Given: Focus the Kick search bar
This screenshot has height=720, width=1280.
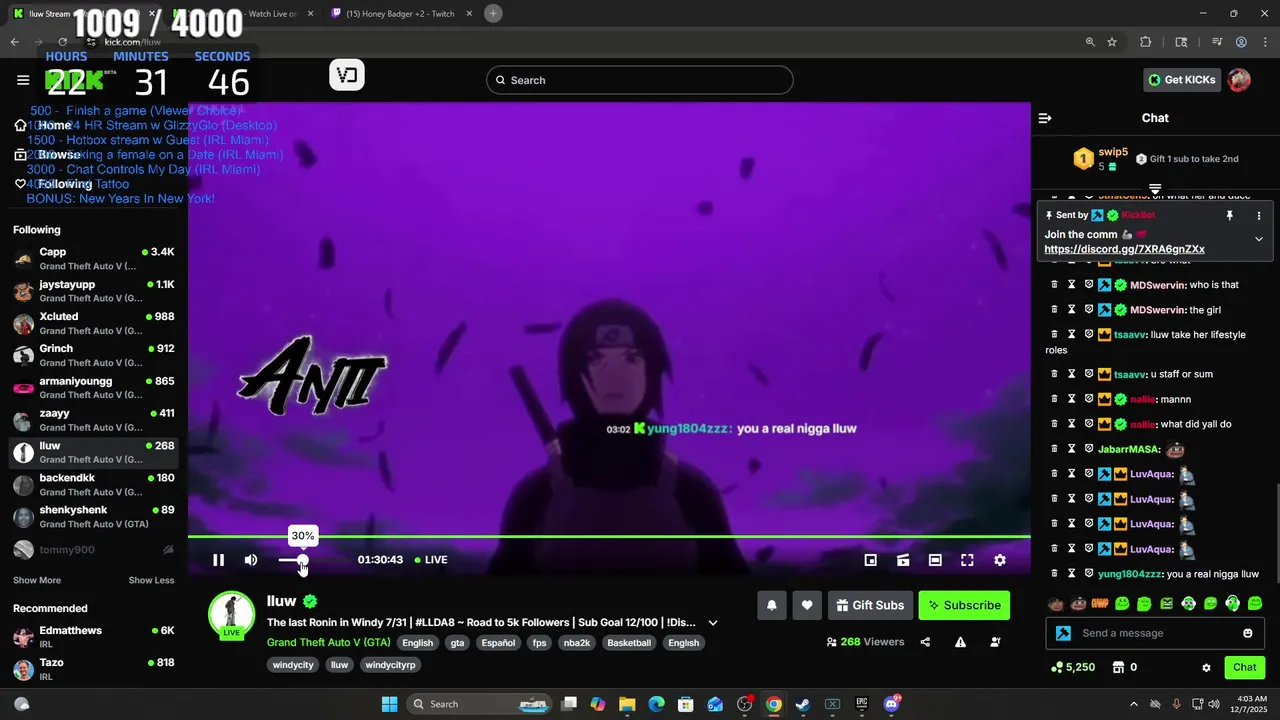Looking at the screenshot, I should pyautogui.click(x=640, y=80).
